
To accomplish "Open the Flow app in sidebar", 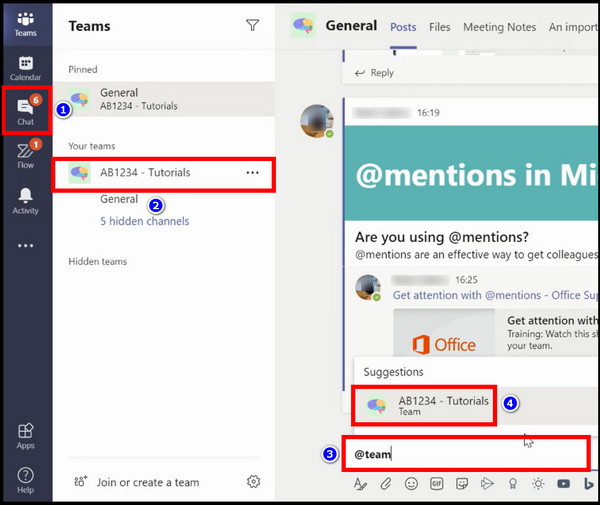I will point(26,156).
